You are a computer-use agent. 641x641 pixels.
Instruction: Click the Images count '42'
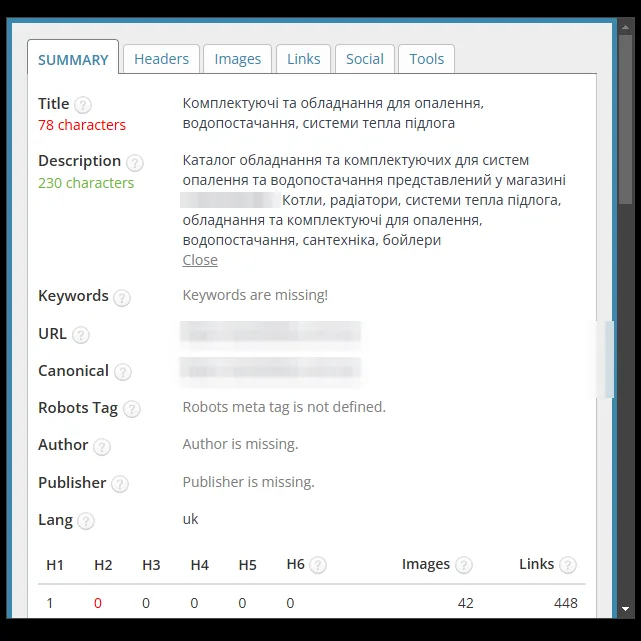pyautogui.click(x=465, y=603)
